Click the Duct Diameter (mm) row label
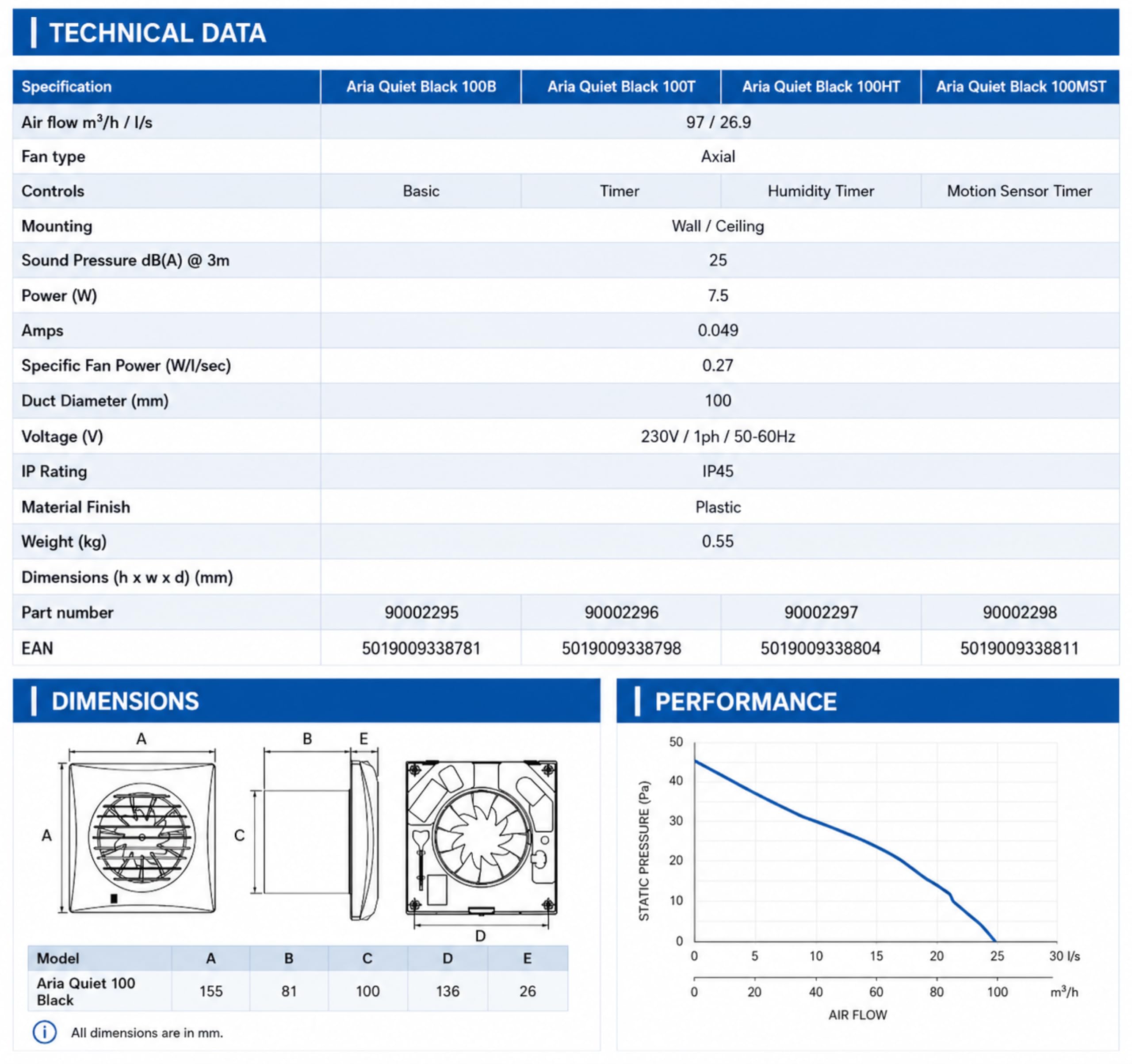The image size is (1132, 1064). click(95, 401)
